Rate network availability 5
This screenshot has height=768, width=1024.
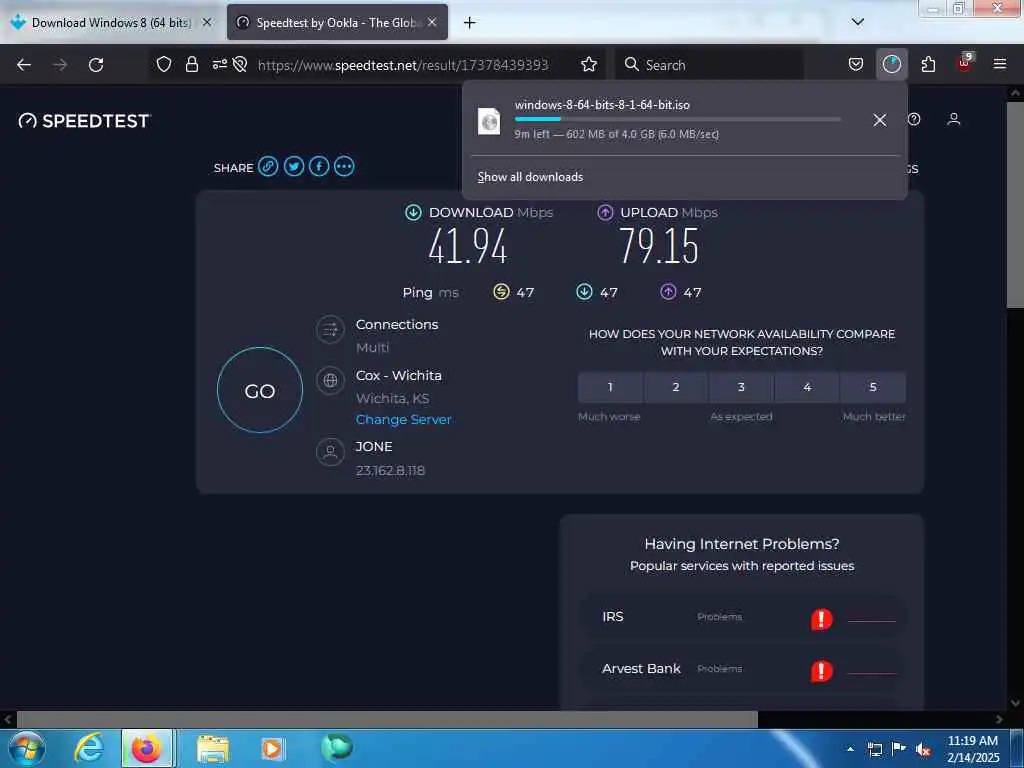pyautogui.click(x=873, y=387)
